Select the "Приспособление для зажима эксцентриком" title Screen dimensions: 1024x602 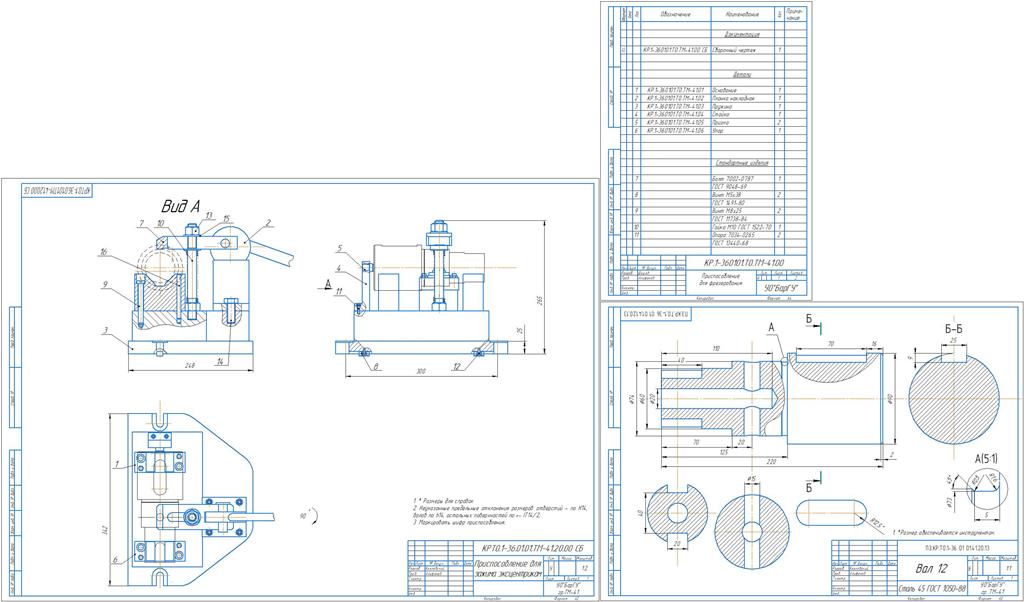(x=507, y=567)
